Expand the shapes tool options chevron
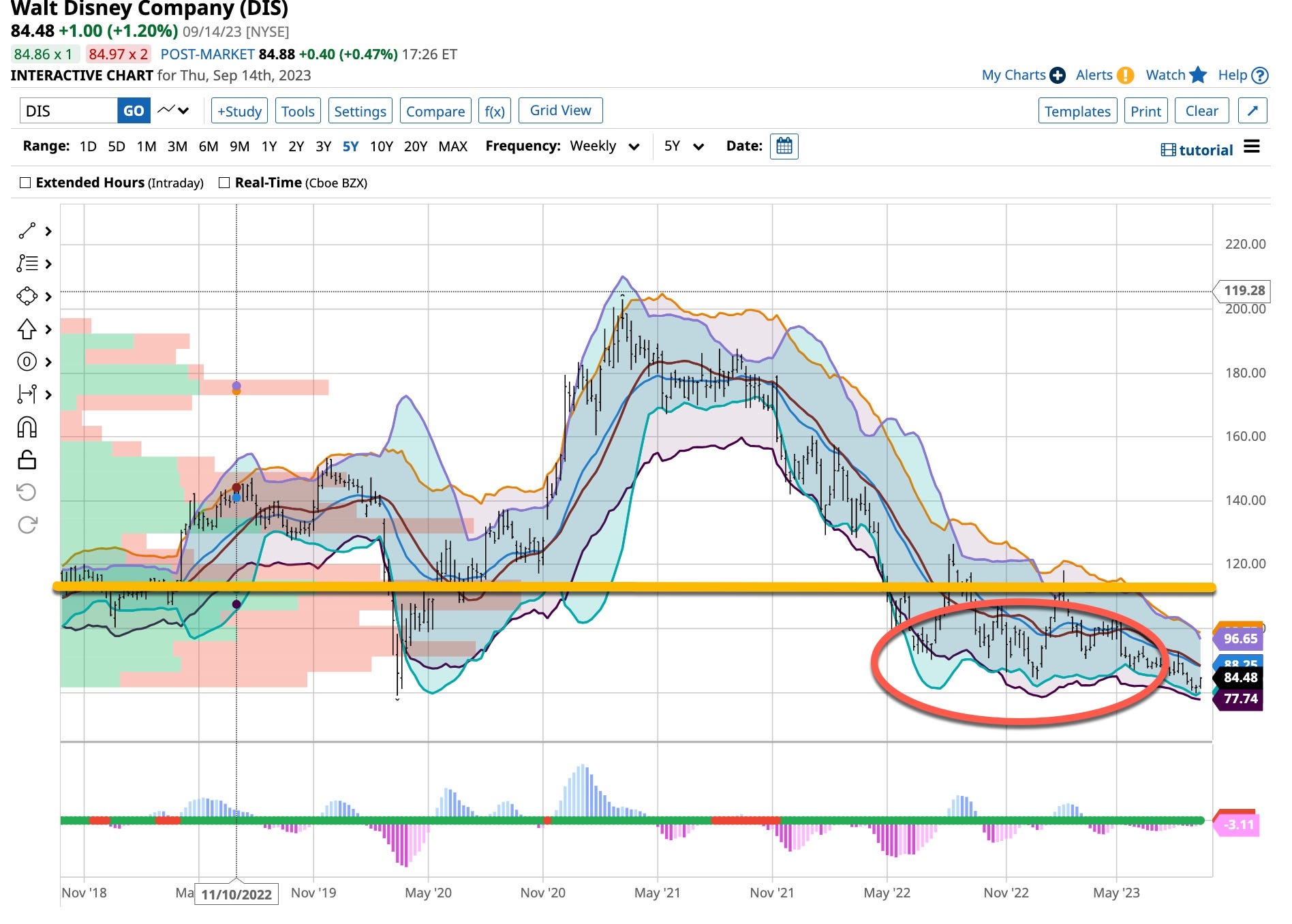Viewport: 1292px width, 924px height. 48,296
